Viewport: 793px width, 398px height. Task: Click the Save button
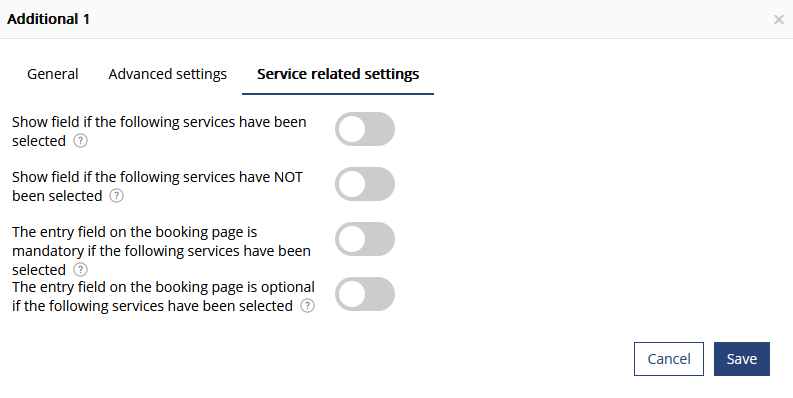[742, 359]
